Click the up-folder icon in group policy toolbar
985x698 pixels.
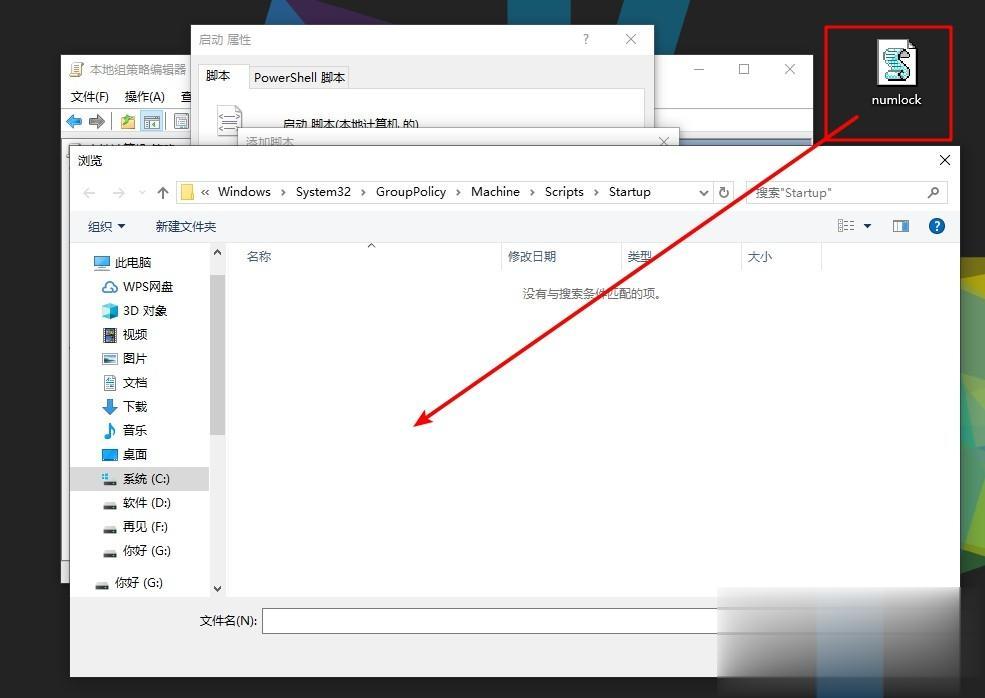coord(128,121)
